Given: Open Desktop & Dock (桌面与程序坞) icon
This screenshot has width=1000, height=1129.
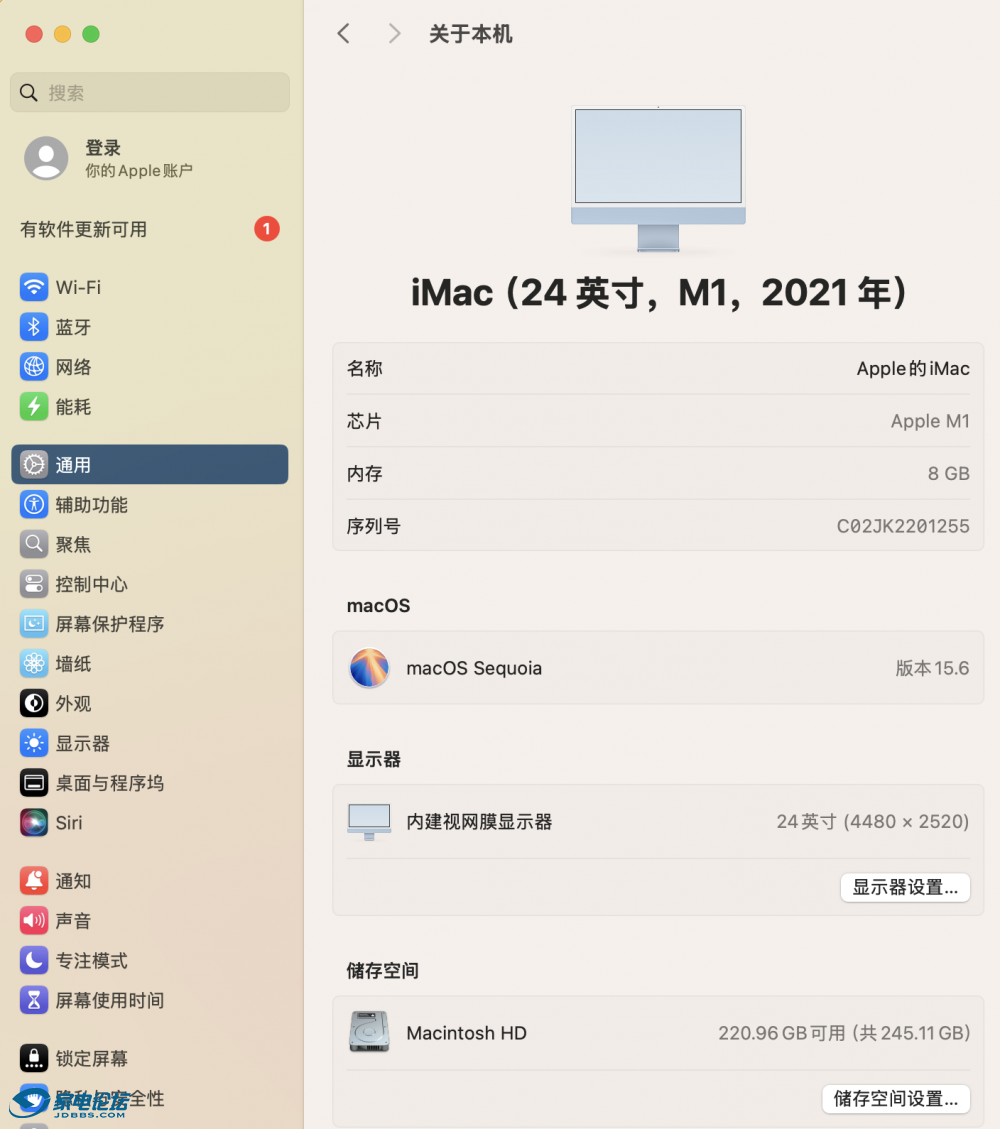Looking at the screenshot, I should pyautogui.click(x=34, y=783).
